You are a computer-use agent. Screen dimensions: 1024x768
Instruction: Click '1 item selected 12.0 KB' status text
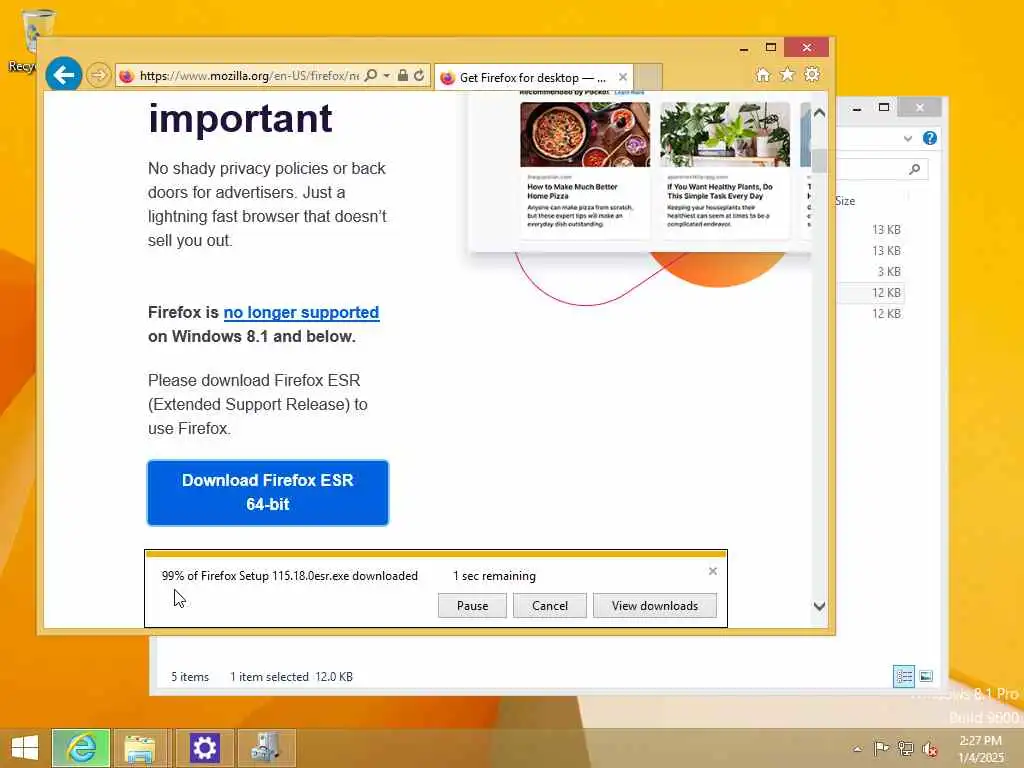[x=291, y=677]
